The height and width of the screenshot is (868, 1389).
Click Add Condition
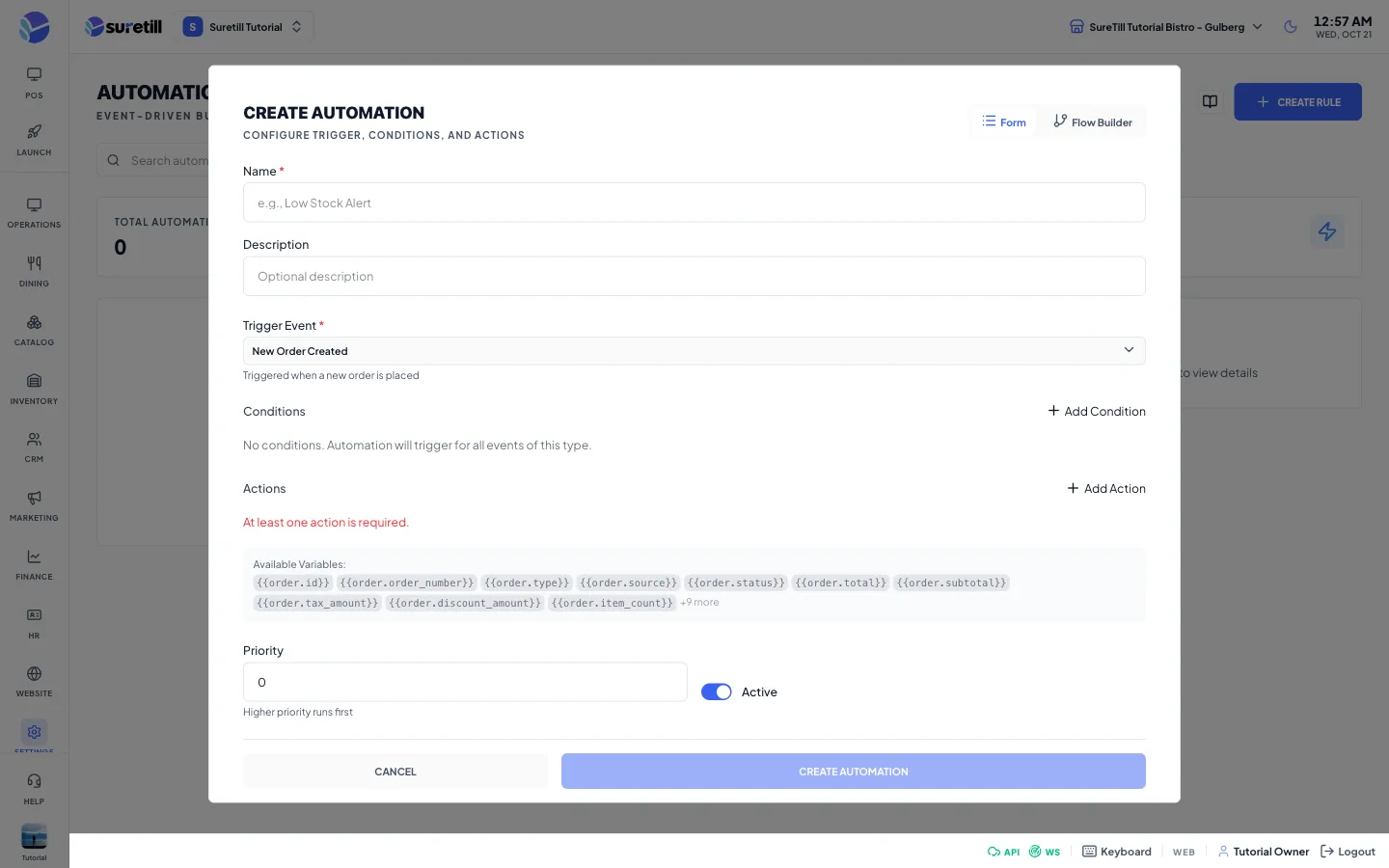coord(1097,411)
